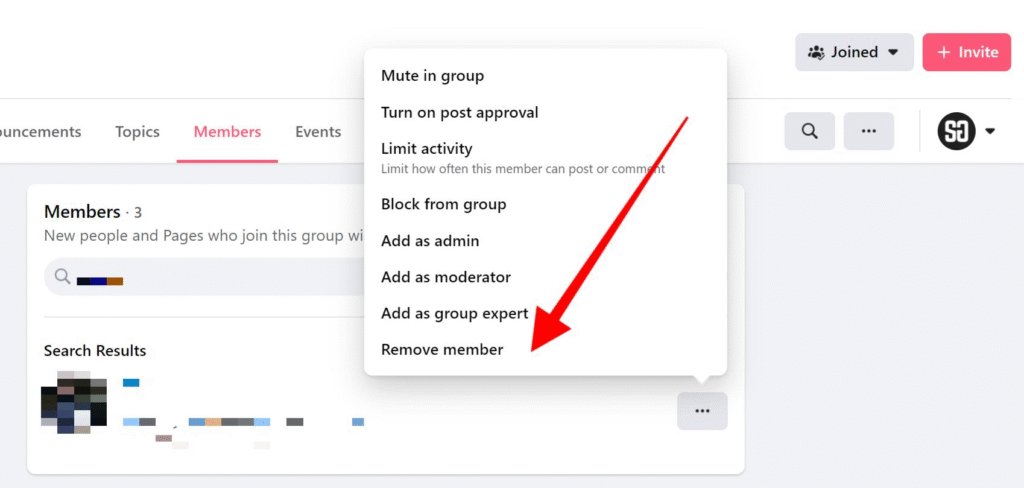Switch to the Topics tab
The height and width of the screenshot is (488, 1024).
point(137,132)
